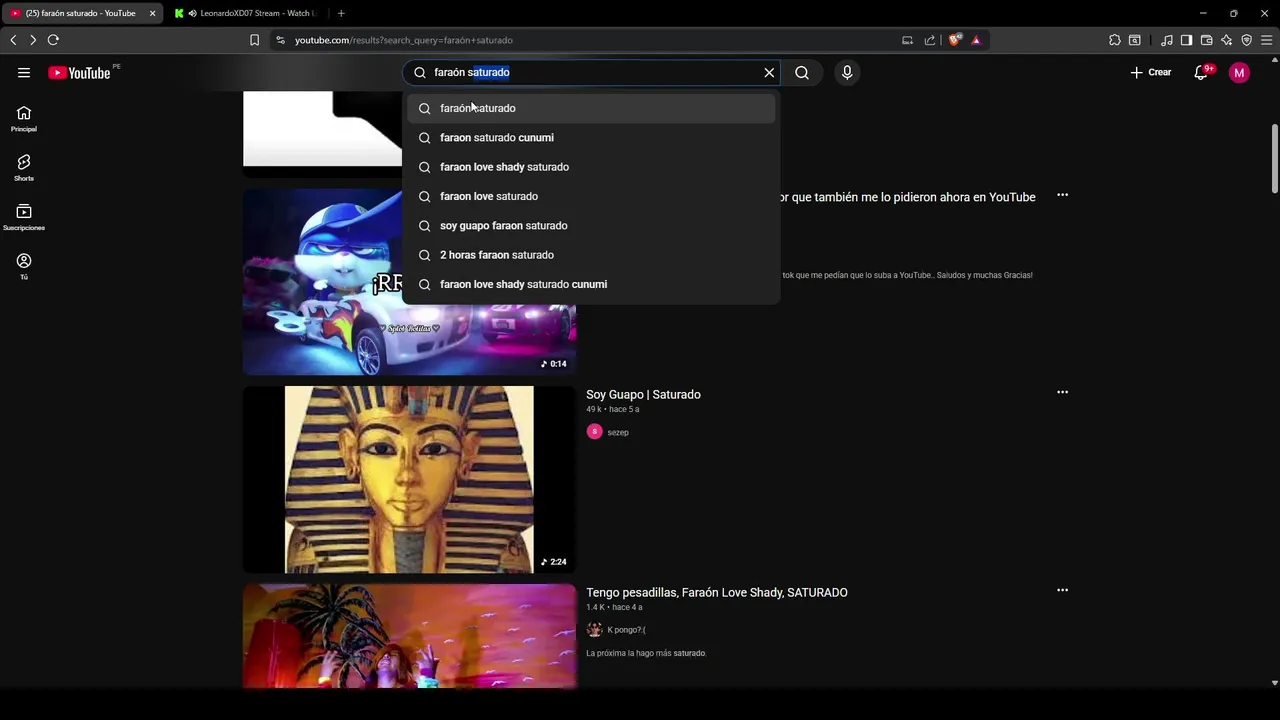Select suggestion "faraon saturado cunumi"
The image size is (1280, 720).
[591, 137]
